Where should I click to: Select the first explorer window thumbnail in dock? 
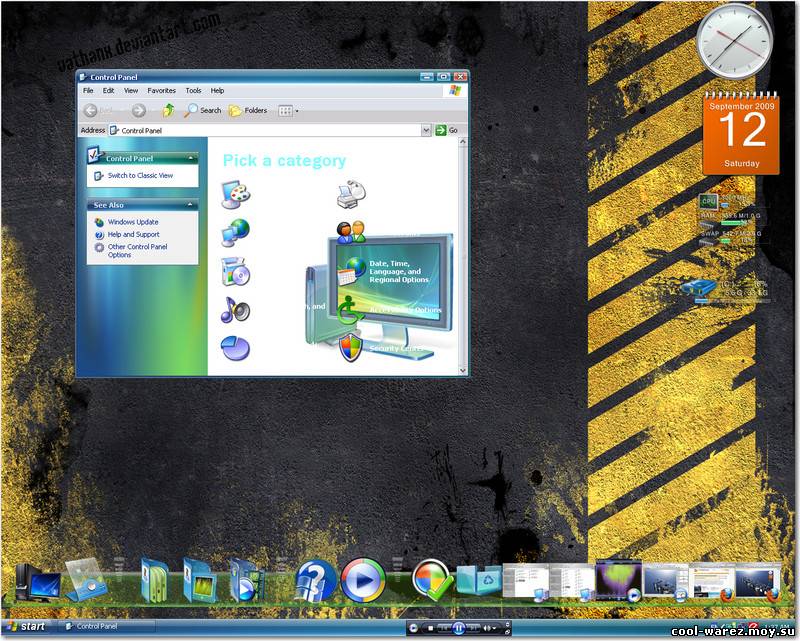(x=526, y=581)
